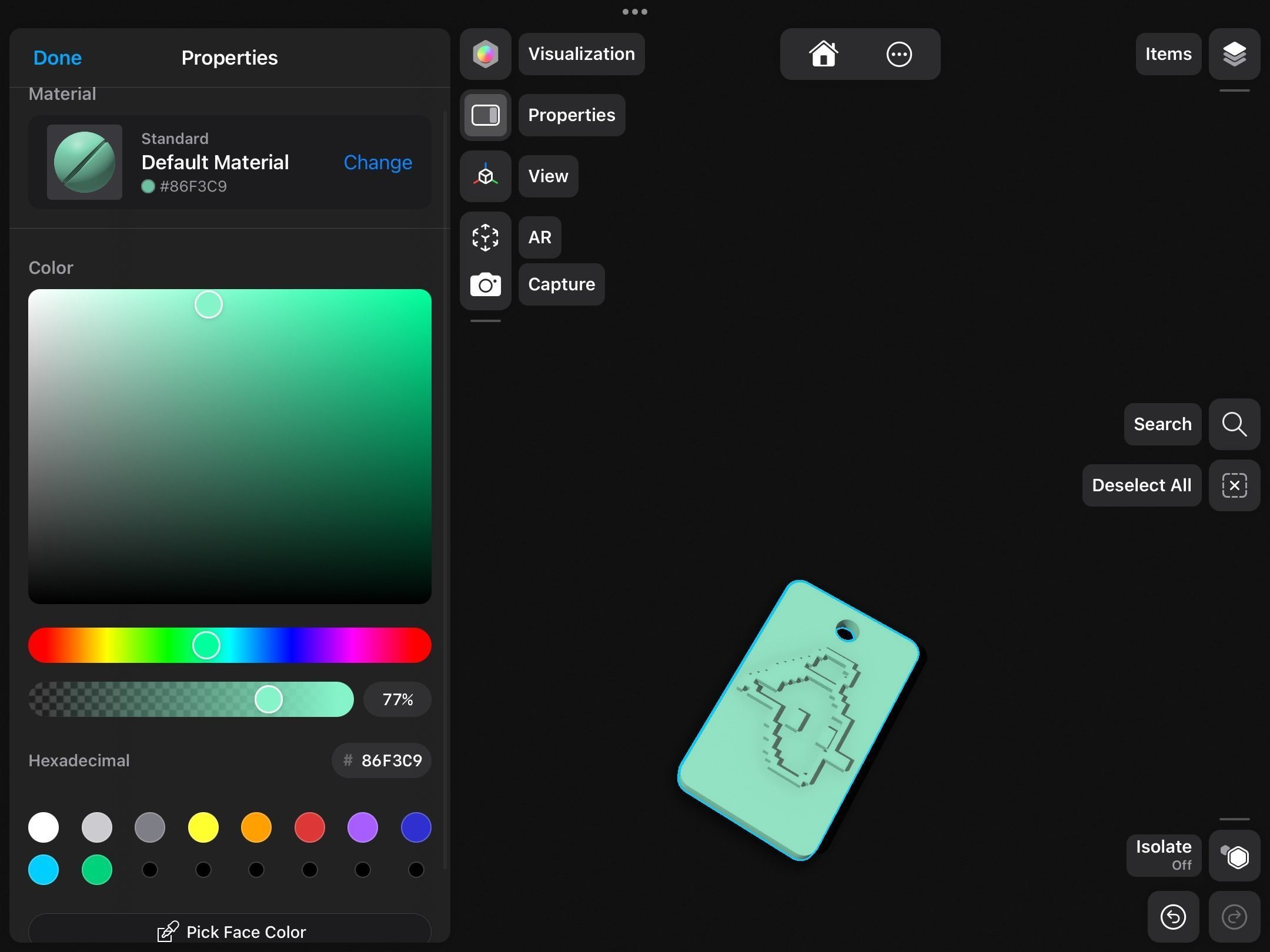Toggle Isolate mode hexagon icon

coord(1234,856)
